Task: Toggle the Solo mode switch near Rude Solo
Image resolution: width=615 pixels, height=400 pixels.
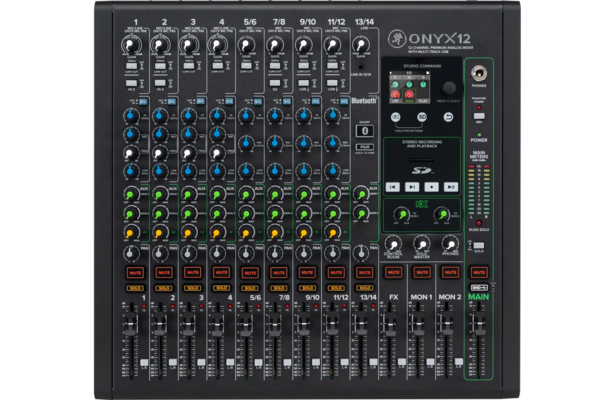Action: click(479, 245)
